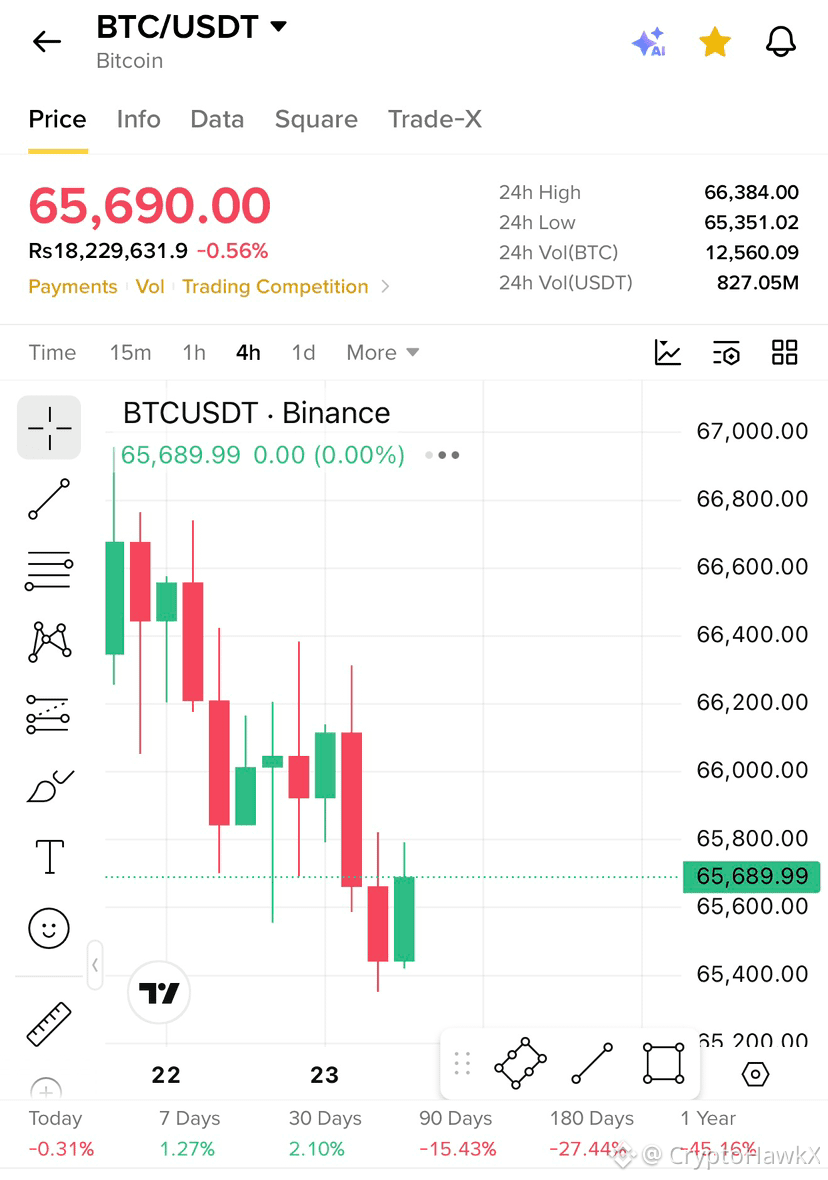This screenshot has width=828, height=1180.
Task: Toggle the yellow favorite star
Action: 714,41
